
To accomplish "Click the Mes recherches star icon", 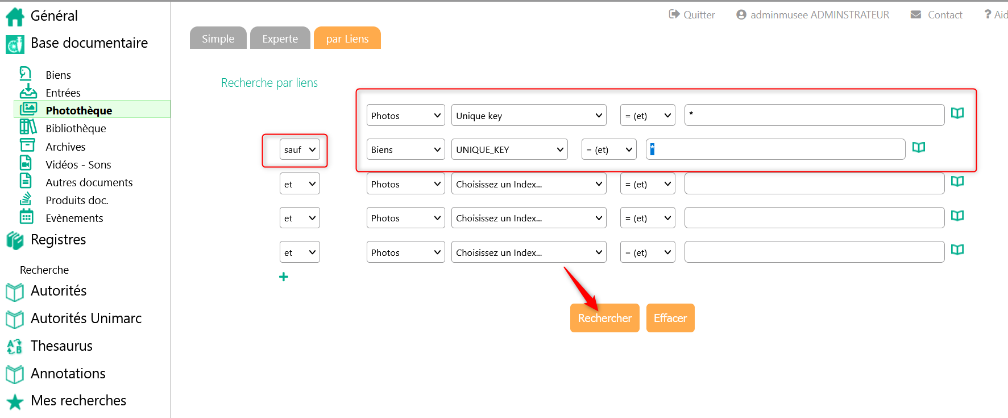I will click(15, 401).
